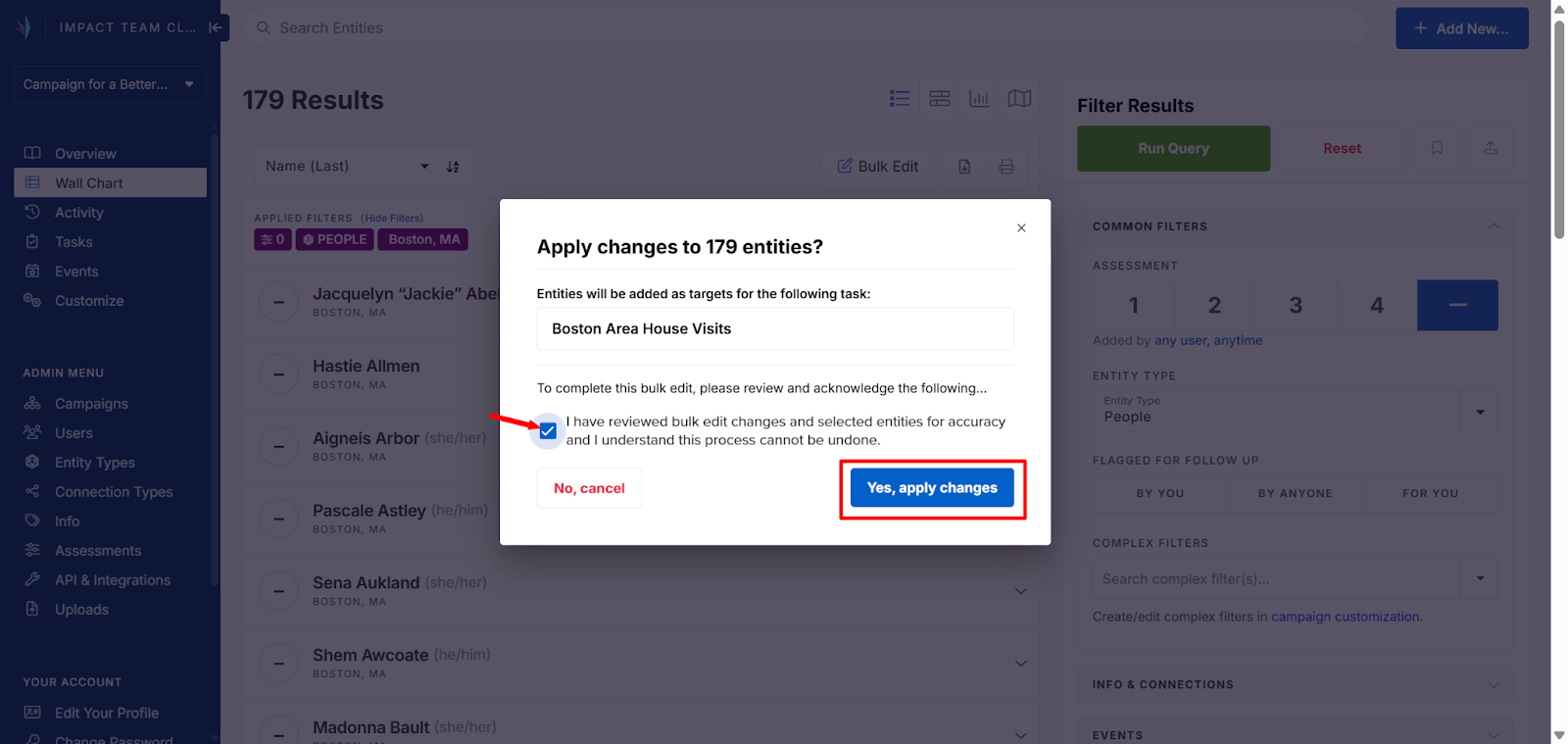The image size is (1568, 744).
Task: Switch to chart view icon
Action: tap(979, 98)
